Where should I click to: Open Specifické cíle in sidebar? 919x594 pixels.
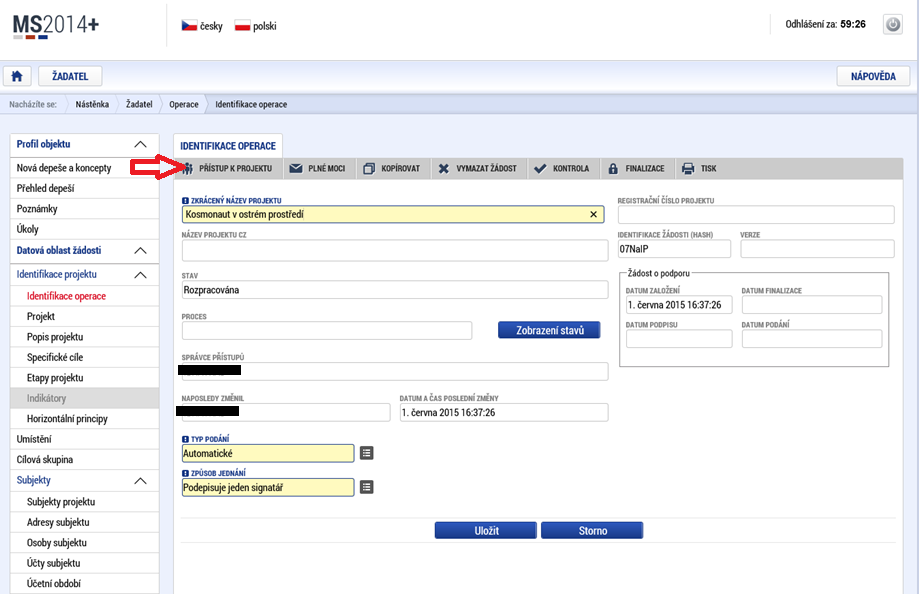(x=84, y=357)
